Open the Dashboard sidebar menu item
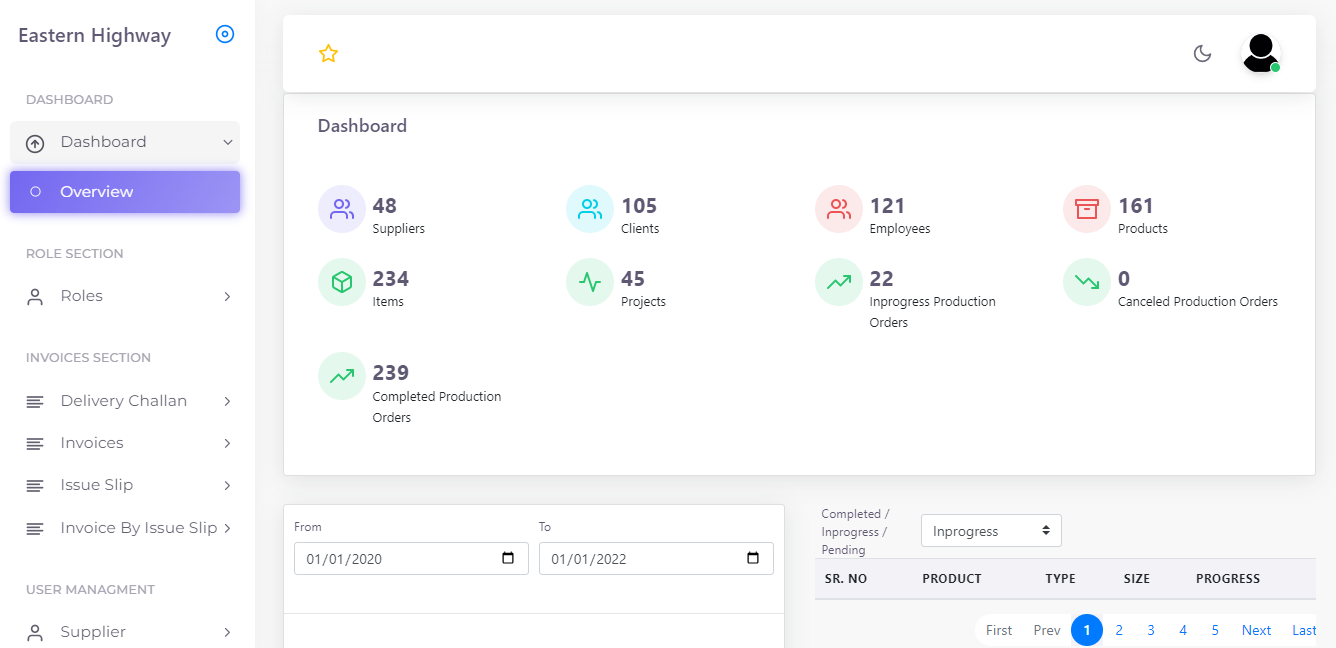Screen dimensions: 1336x648 coord(125,142)
